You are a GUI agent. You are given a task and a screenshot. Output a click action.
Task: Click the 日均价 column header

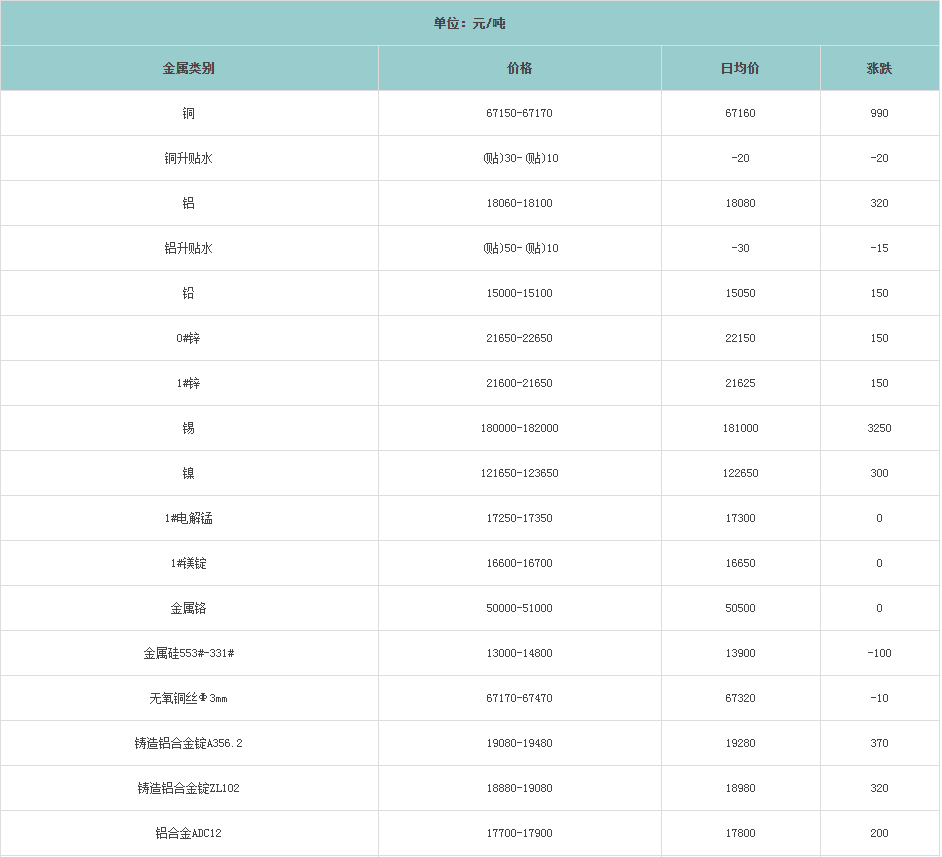pyautogui.click(x=740, y=69)
